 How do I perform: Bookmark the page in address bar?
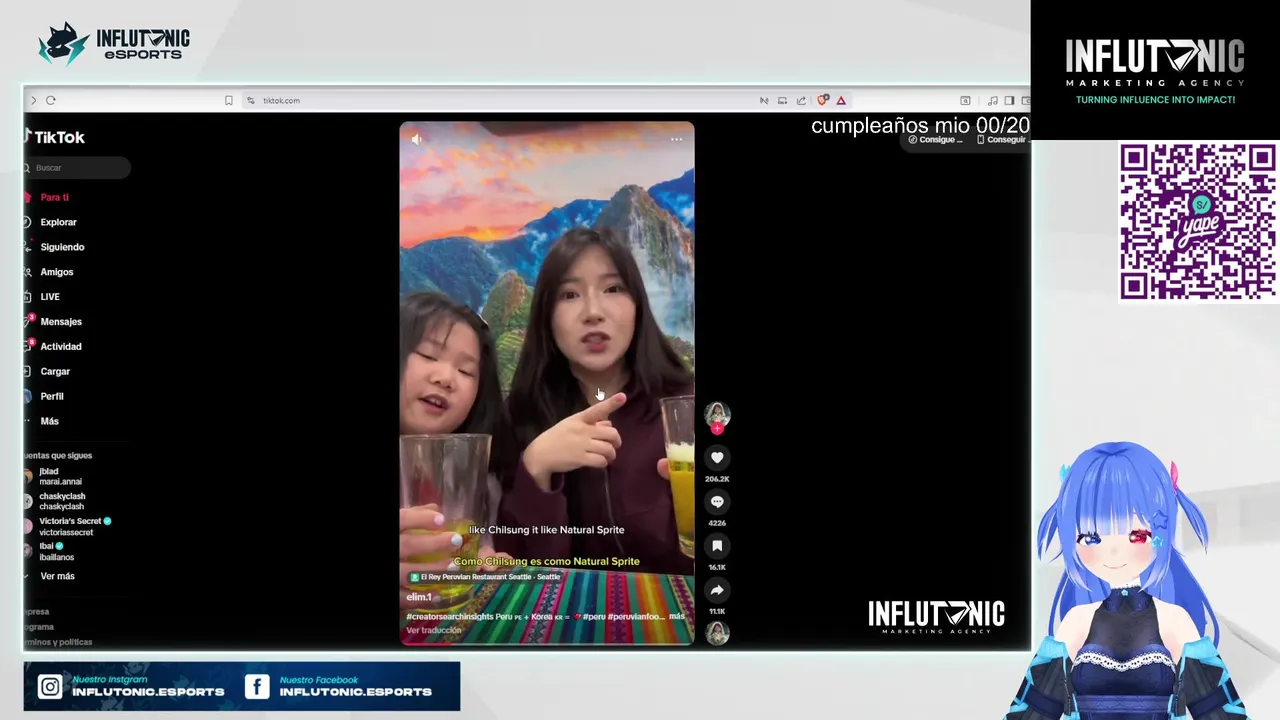pos(228,100)
